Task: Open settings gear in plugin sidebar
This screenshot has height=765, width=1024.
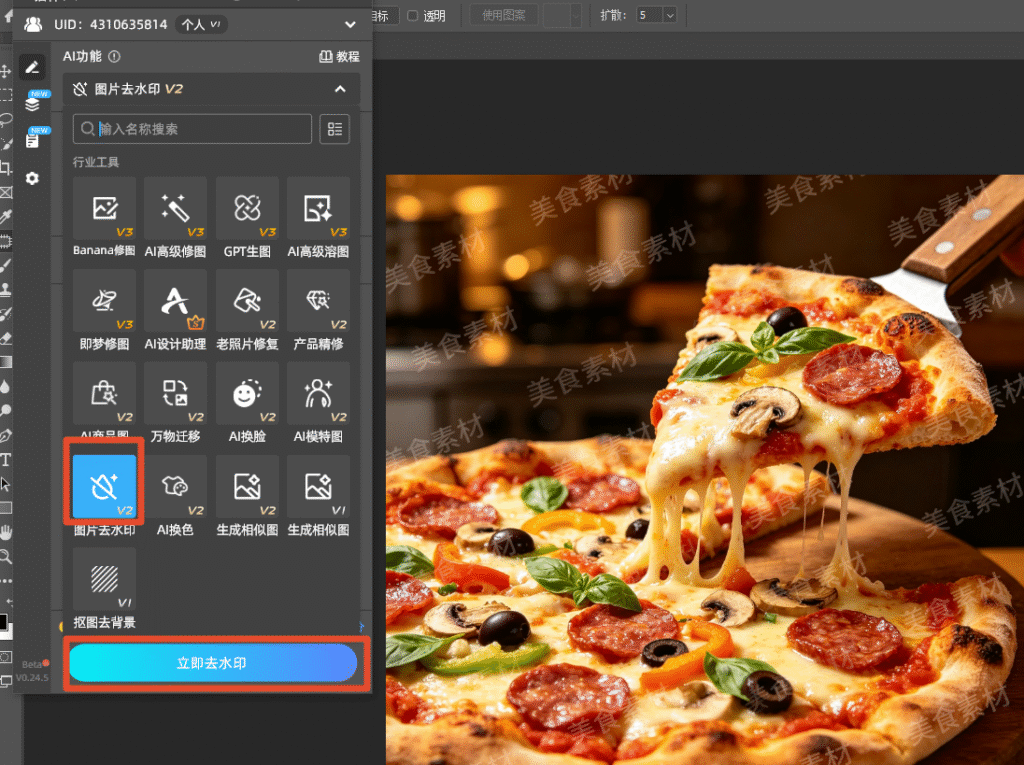Action: pyautogui.click(x=32, y=178)
